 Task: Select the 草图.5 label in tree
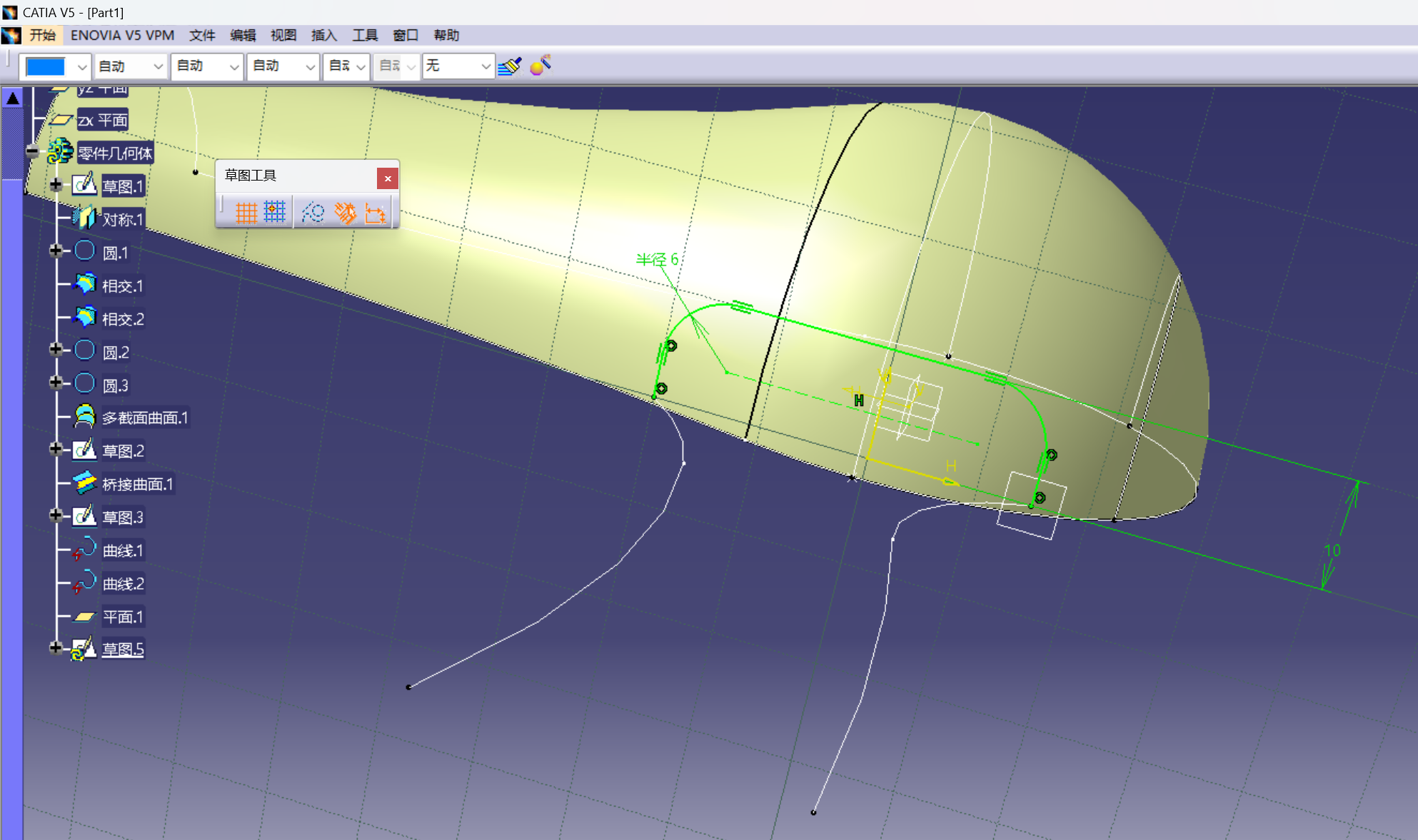pos(123,649)
